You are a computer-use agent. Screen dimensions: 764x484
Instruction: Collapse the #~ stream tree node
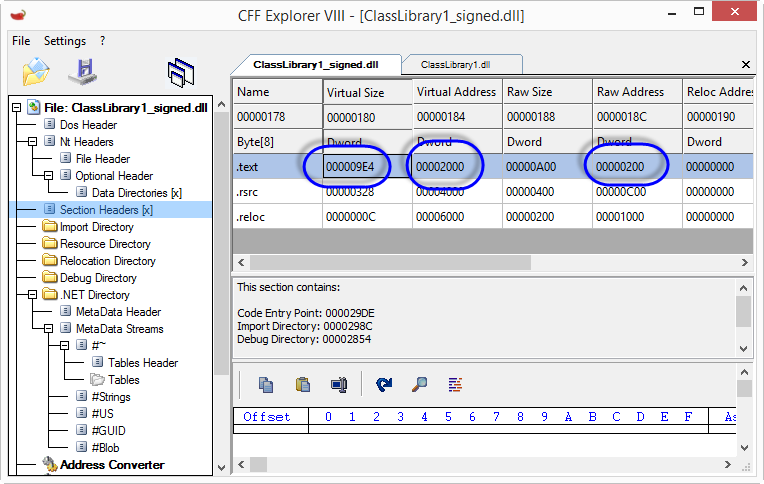(x=64, y=346)
